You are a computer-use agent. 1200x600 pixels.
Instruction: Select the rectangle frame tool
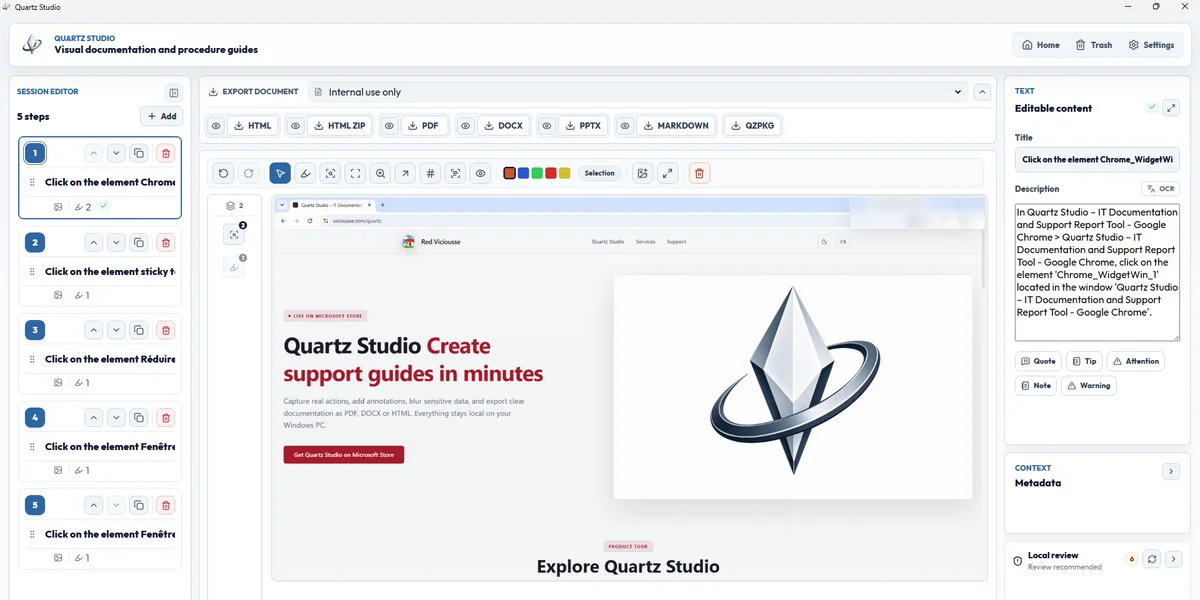pos(355,173)
